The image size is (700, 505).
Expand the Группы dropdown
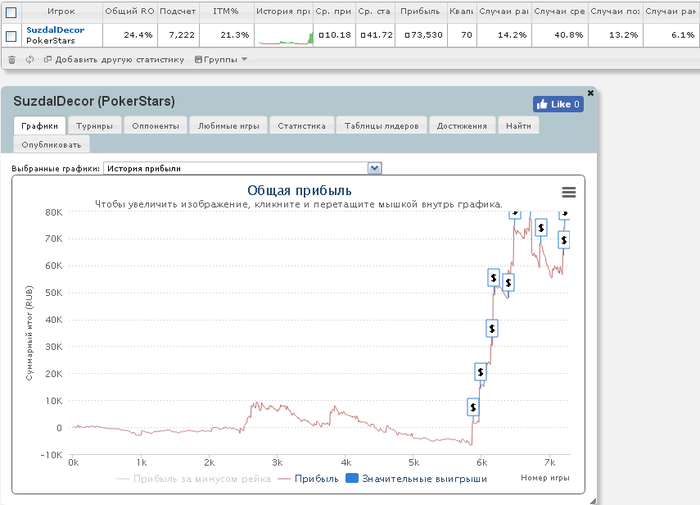click(x=221, y=59)
